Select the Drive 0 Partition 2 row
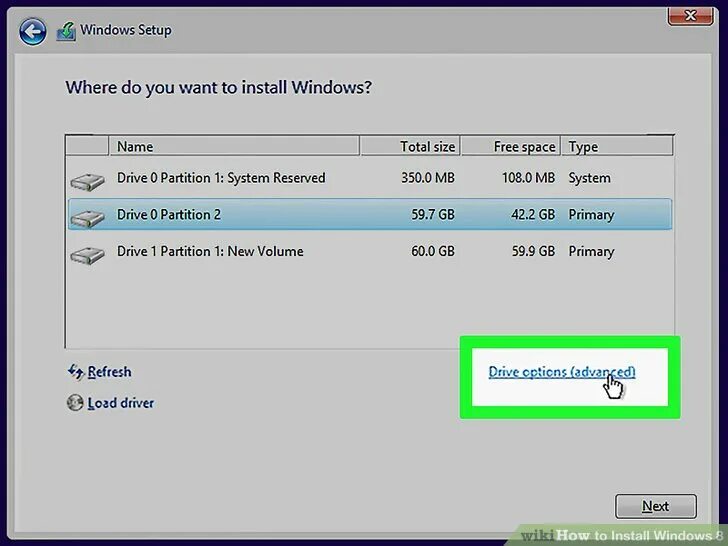This screenshot has width=728, height=546. (x=370, y=214)
